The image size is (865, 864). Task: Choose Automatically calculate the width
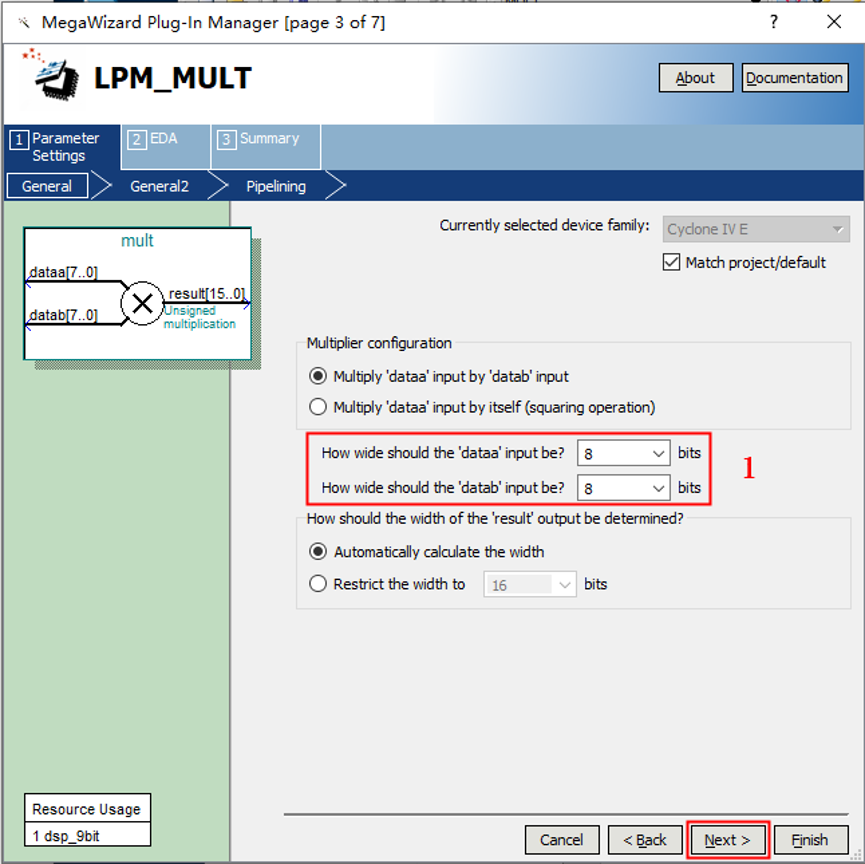coord(318,551)
